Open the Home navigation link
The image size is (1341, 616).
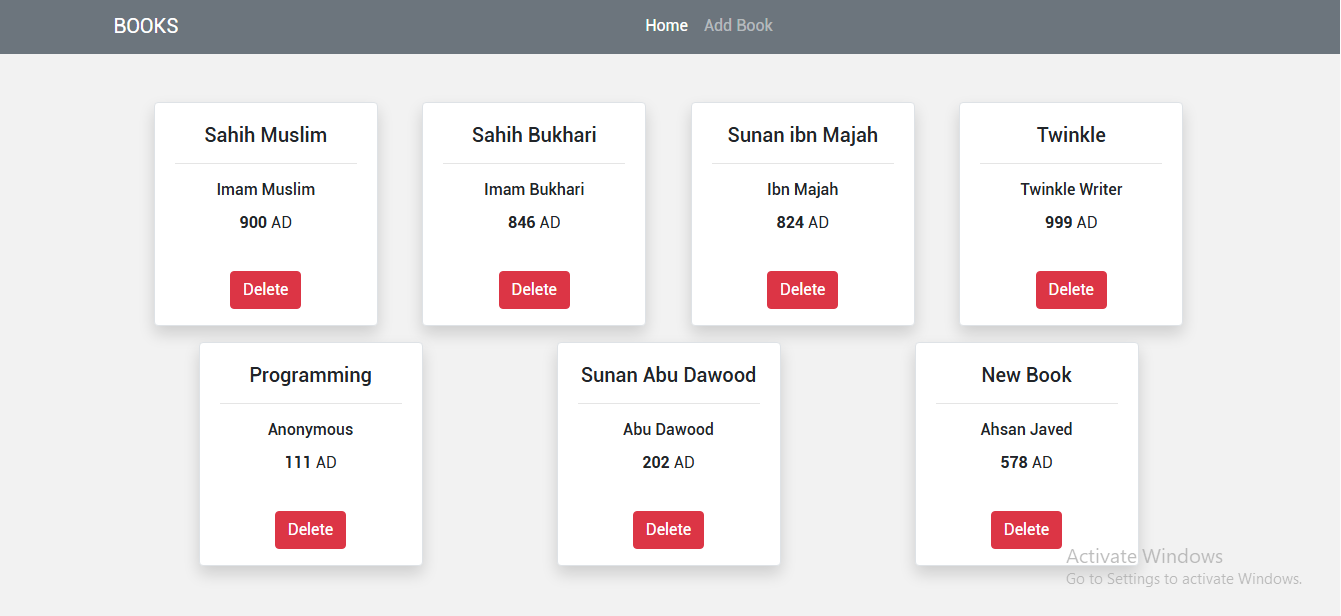pos(666,26)
